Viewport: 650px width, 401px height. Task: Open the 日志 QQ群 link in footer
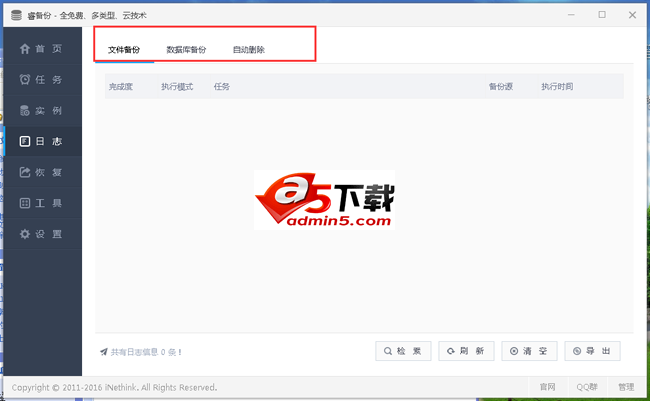pyautogui.click(x=587, y=387)
